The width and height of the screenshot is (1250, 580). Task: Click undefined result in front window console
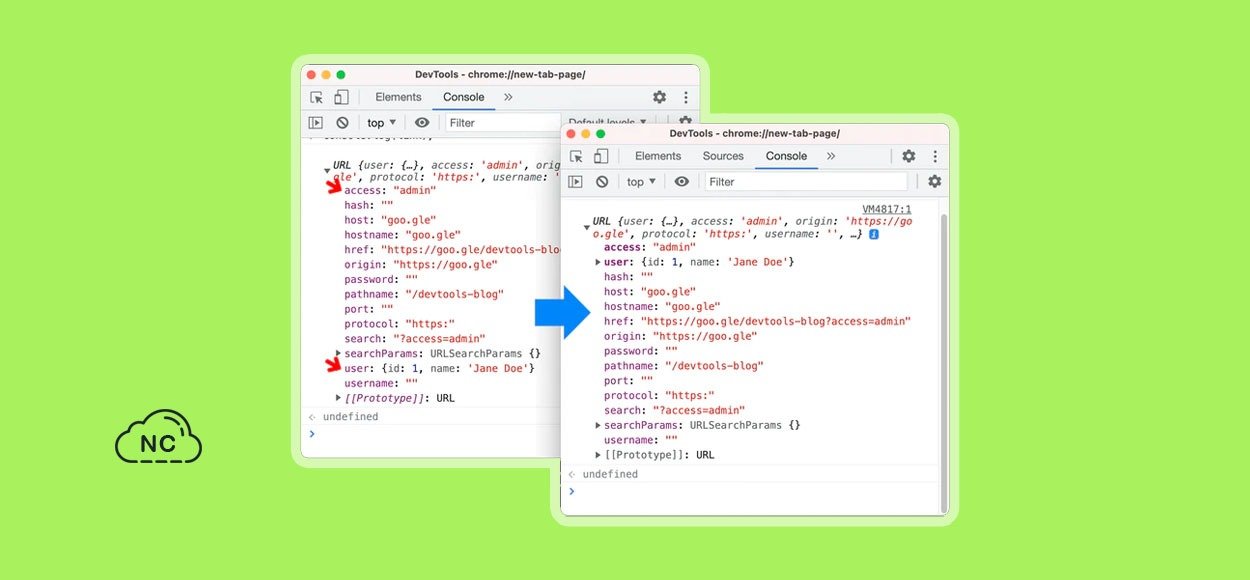(x=610, y=474)
